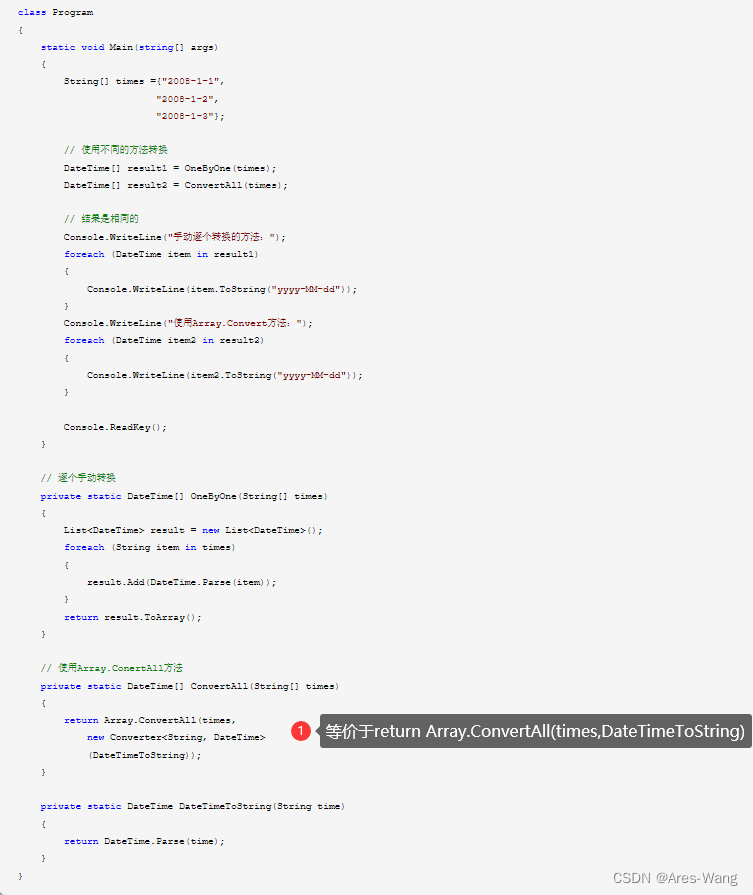This screenshot has width=753, height=895.
Task: Click 'foreach (DateTime item2 in result2)' line
Action: pos(164,341)
